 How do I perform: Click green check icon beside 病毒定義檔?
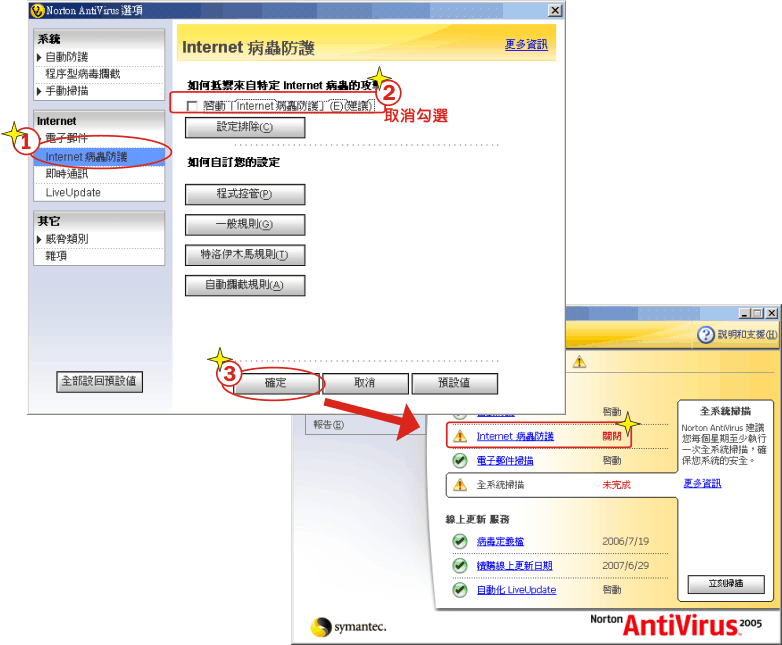[x=460, y=541]
